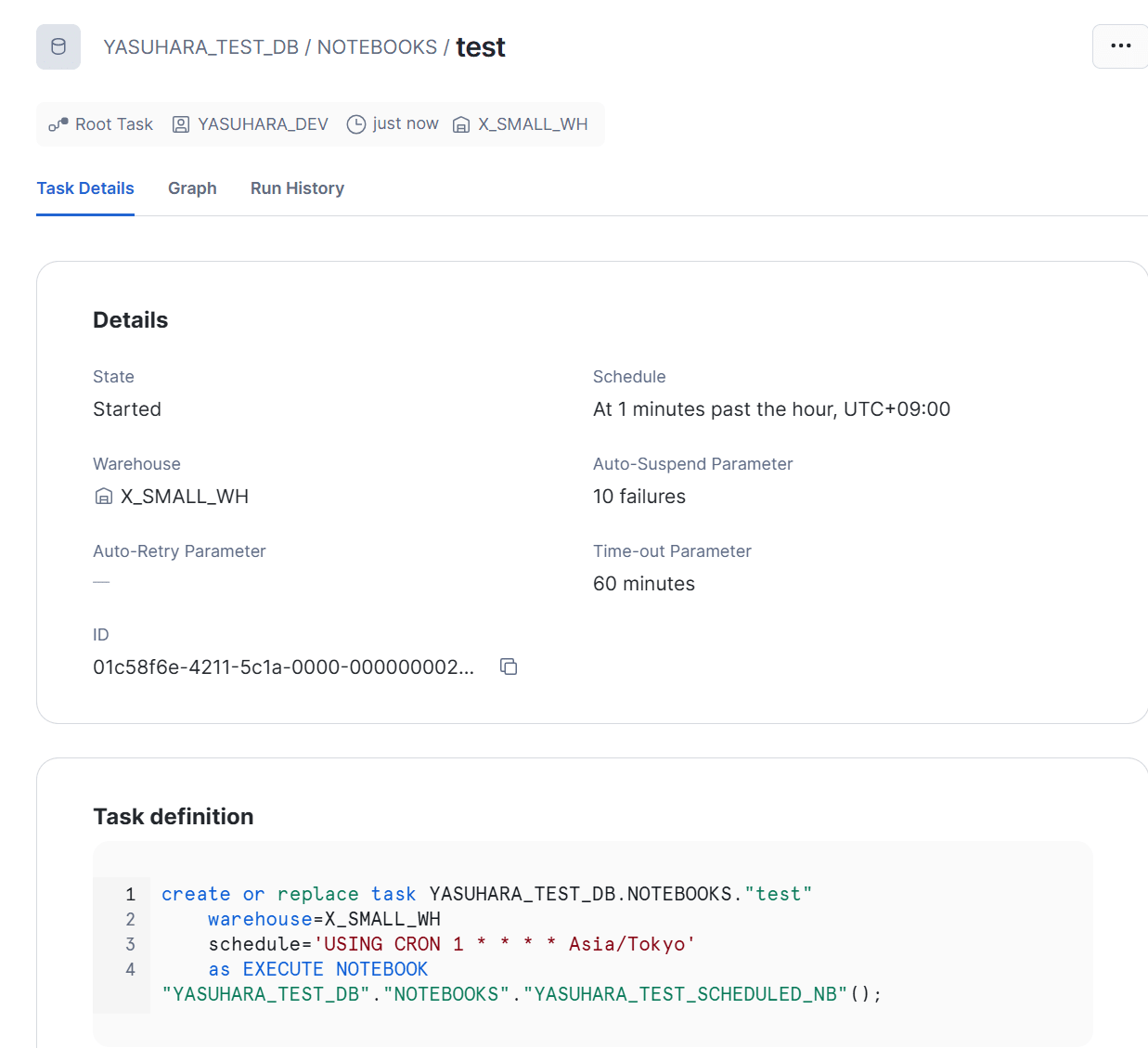Click the header X_SMALL_WH warehouse icon
This screenshot has height=1048, width=1148.
click(461, 124)
